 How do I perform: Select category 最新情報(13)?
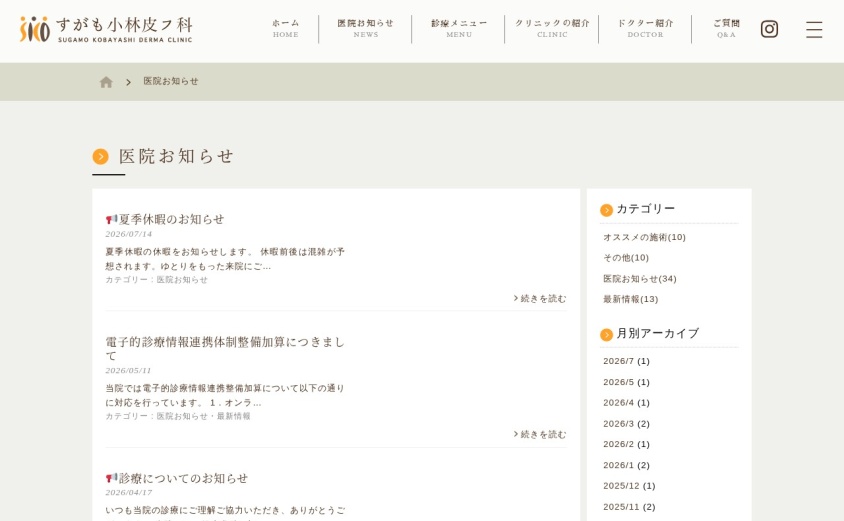point(630,299)
